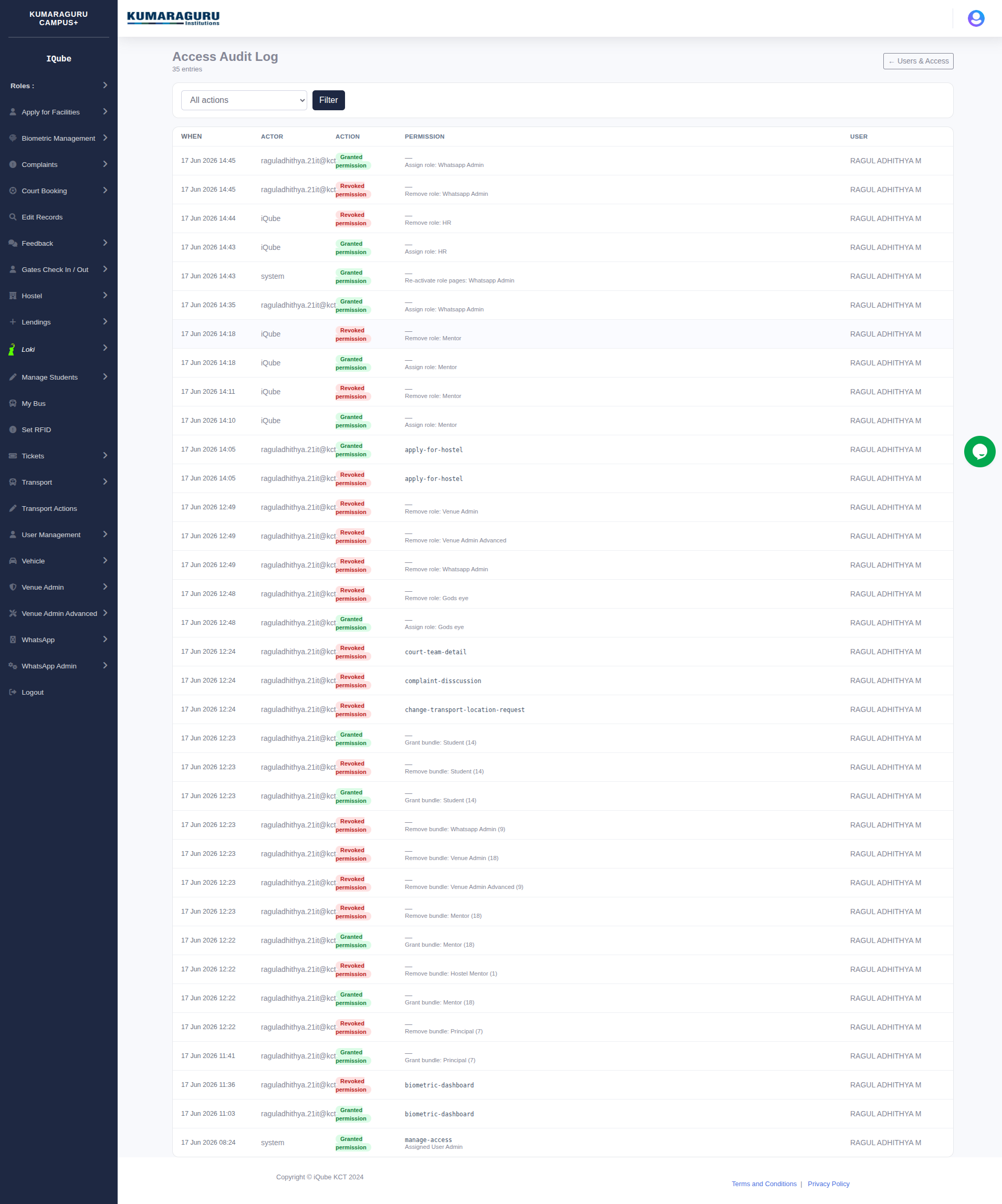Open Edit Records menu item
Viewport: 1002px width, 1204px height.
tap(58, 217)
